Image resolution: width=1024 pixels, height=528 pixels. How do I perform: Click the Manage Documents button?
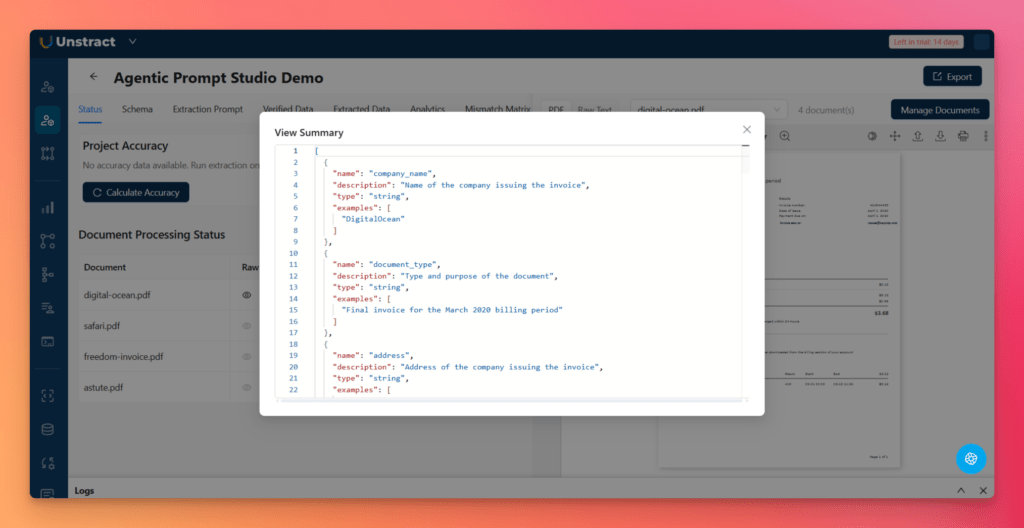coord(940,110)
